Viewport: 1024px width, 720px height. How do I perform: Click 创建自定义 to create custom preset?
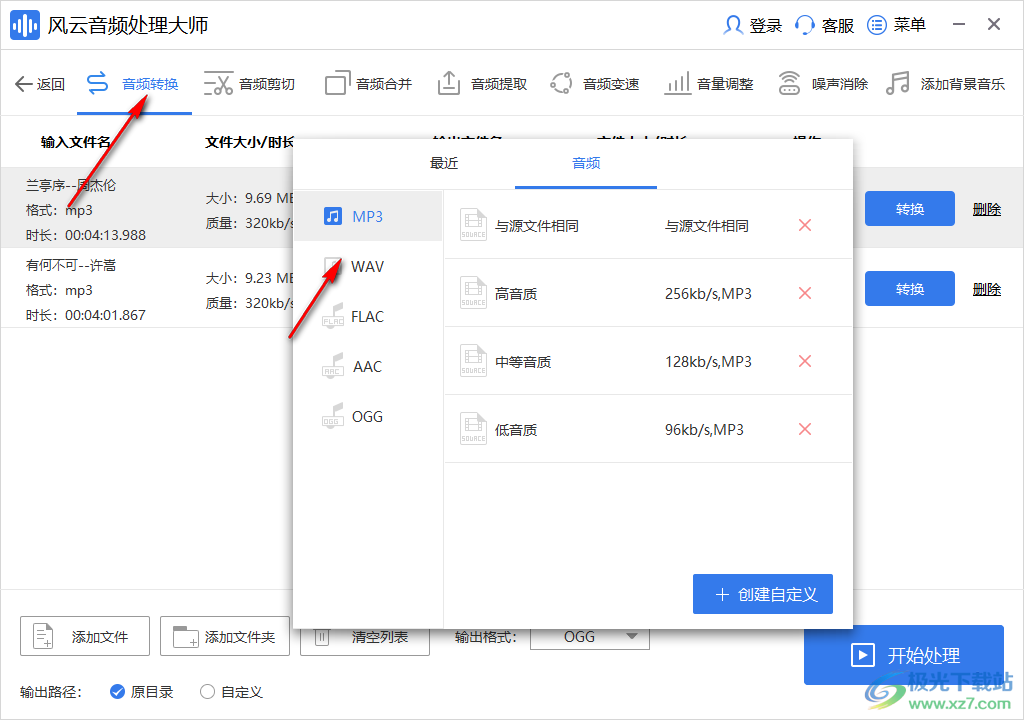point(763,593)
